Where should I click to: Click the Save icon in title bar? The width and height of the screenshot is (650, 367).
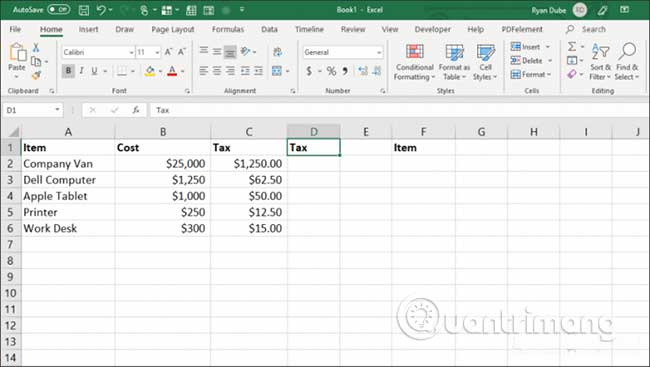click(x=84, y=10)
